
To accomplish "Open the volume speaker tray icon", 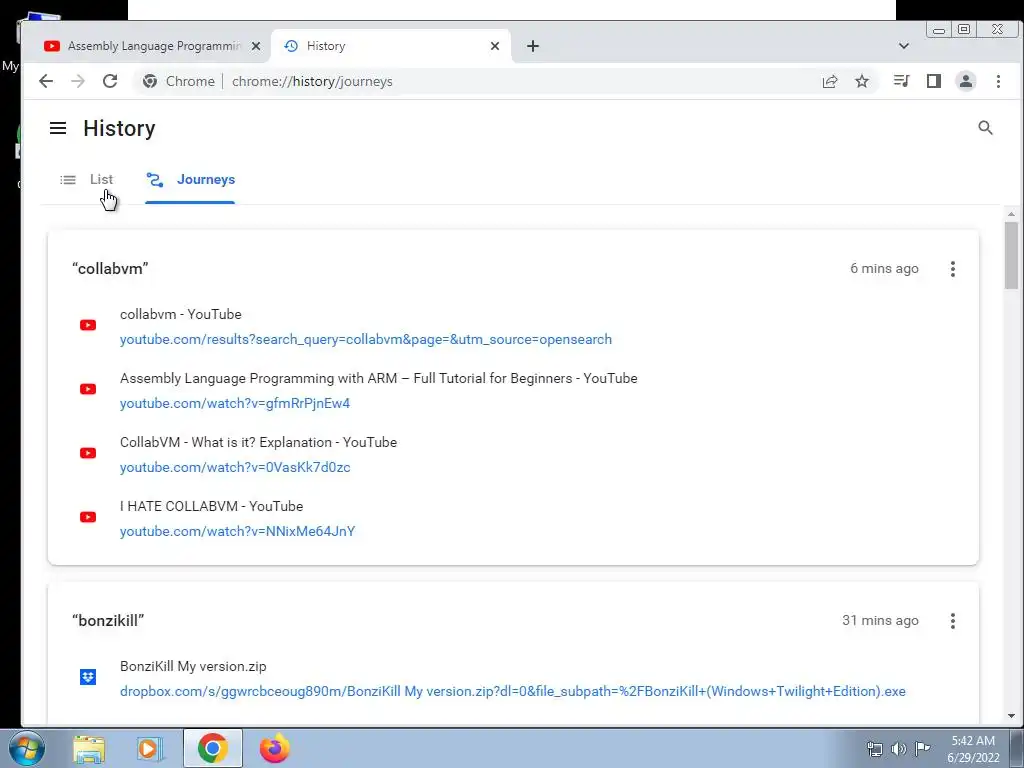I will tap(899, 748).
